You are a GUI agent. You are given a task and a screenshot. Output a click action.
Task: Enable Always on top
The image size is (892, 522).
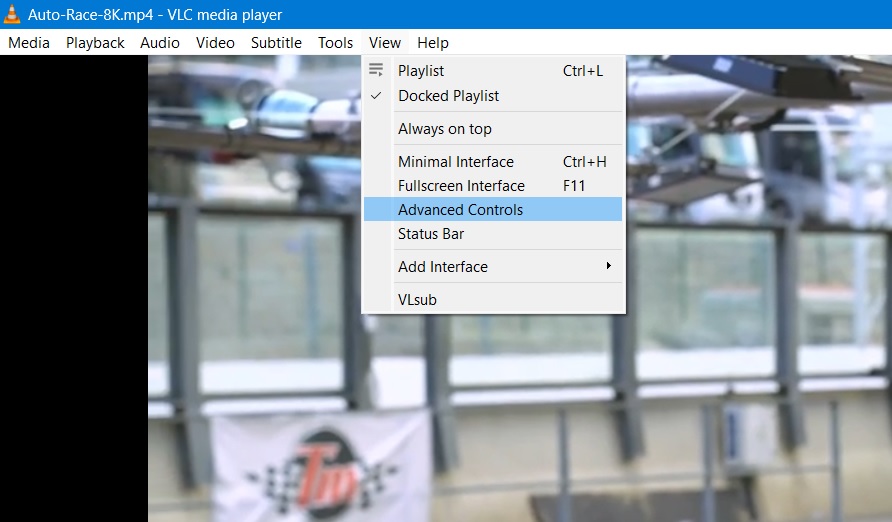(493, 129)
